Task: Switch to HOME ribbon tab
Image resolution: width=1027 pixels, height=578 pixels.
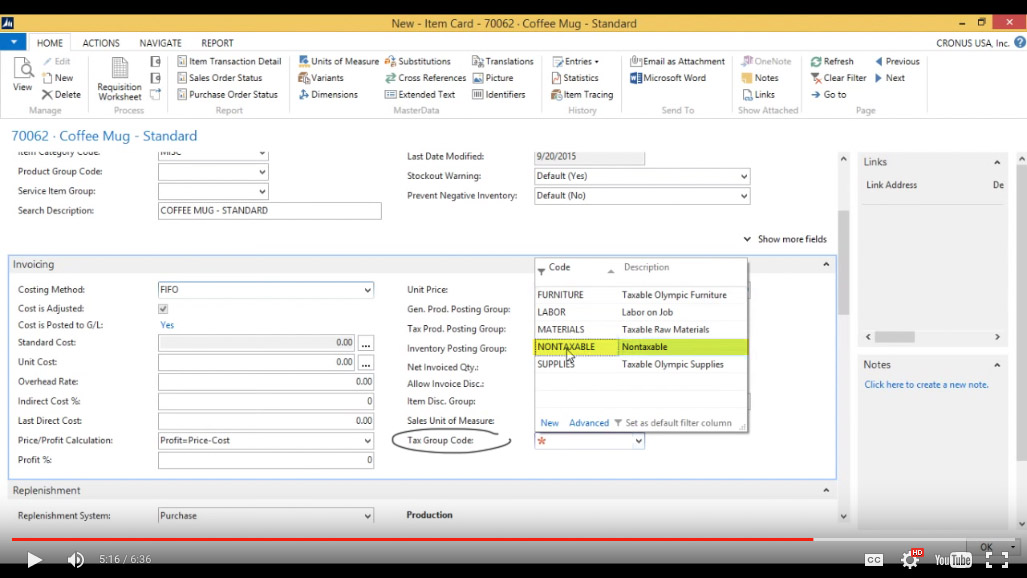Action: [x=50, y=43]
